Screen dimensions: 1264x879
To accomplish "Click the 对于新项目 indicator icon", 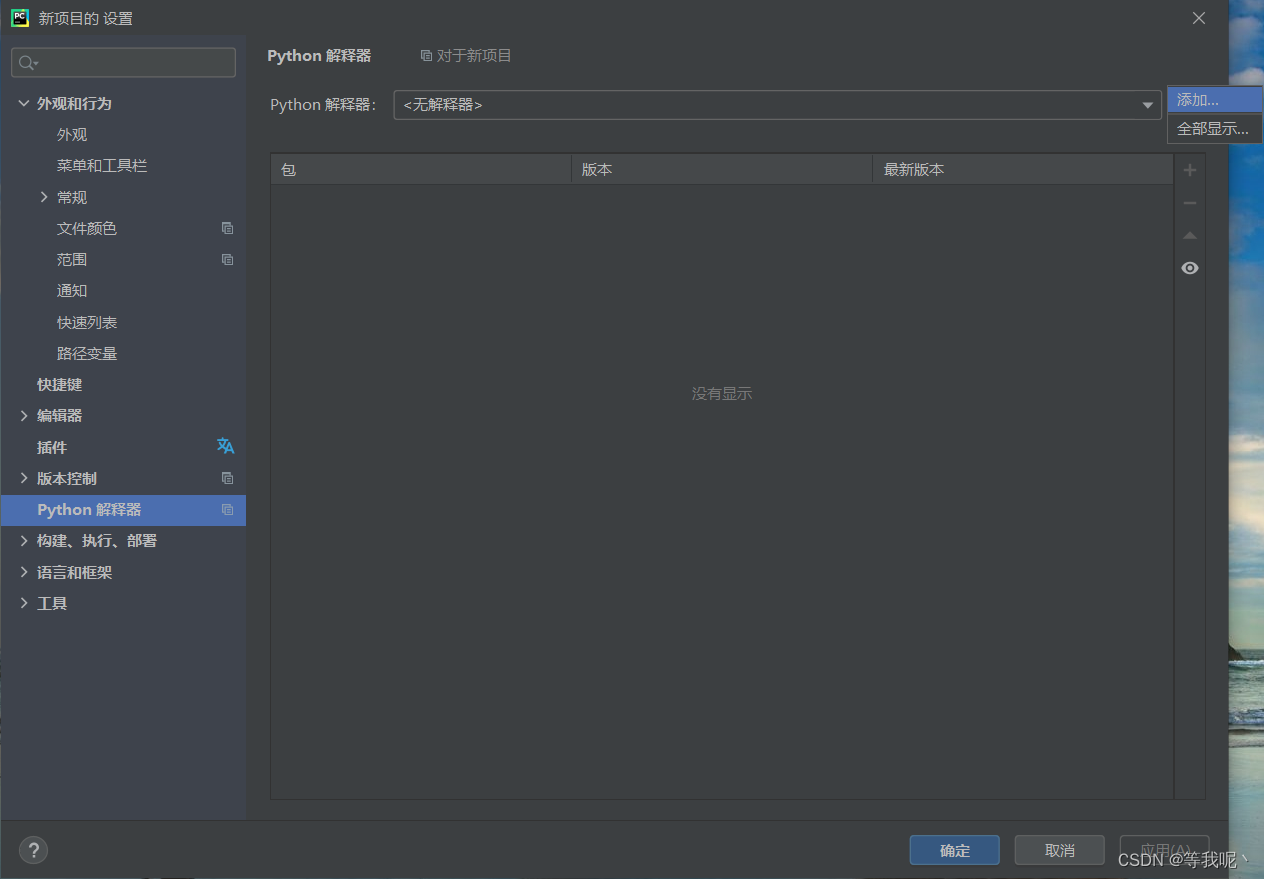I will (x=426, y=56).
